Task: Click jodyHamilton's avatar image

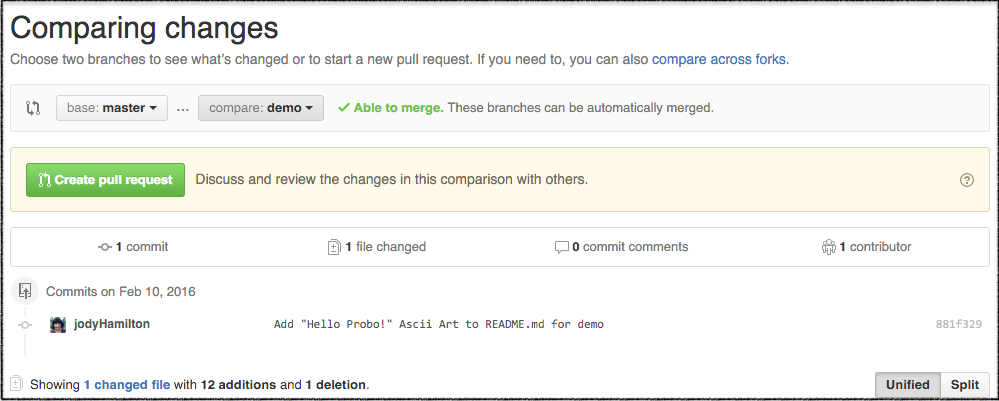Action: [58, 324]
